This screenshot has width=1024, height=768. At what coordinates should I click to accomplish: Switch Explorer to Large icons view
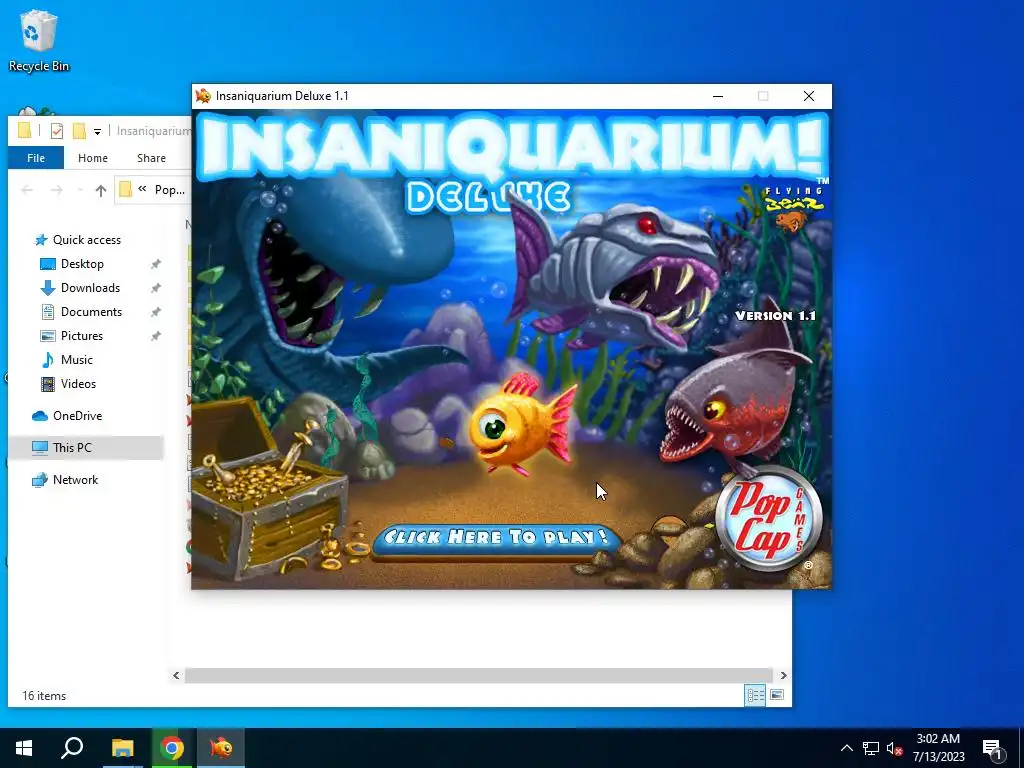[x=776, y=696]
